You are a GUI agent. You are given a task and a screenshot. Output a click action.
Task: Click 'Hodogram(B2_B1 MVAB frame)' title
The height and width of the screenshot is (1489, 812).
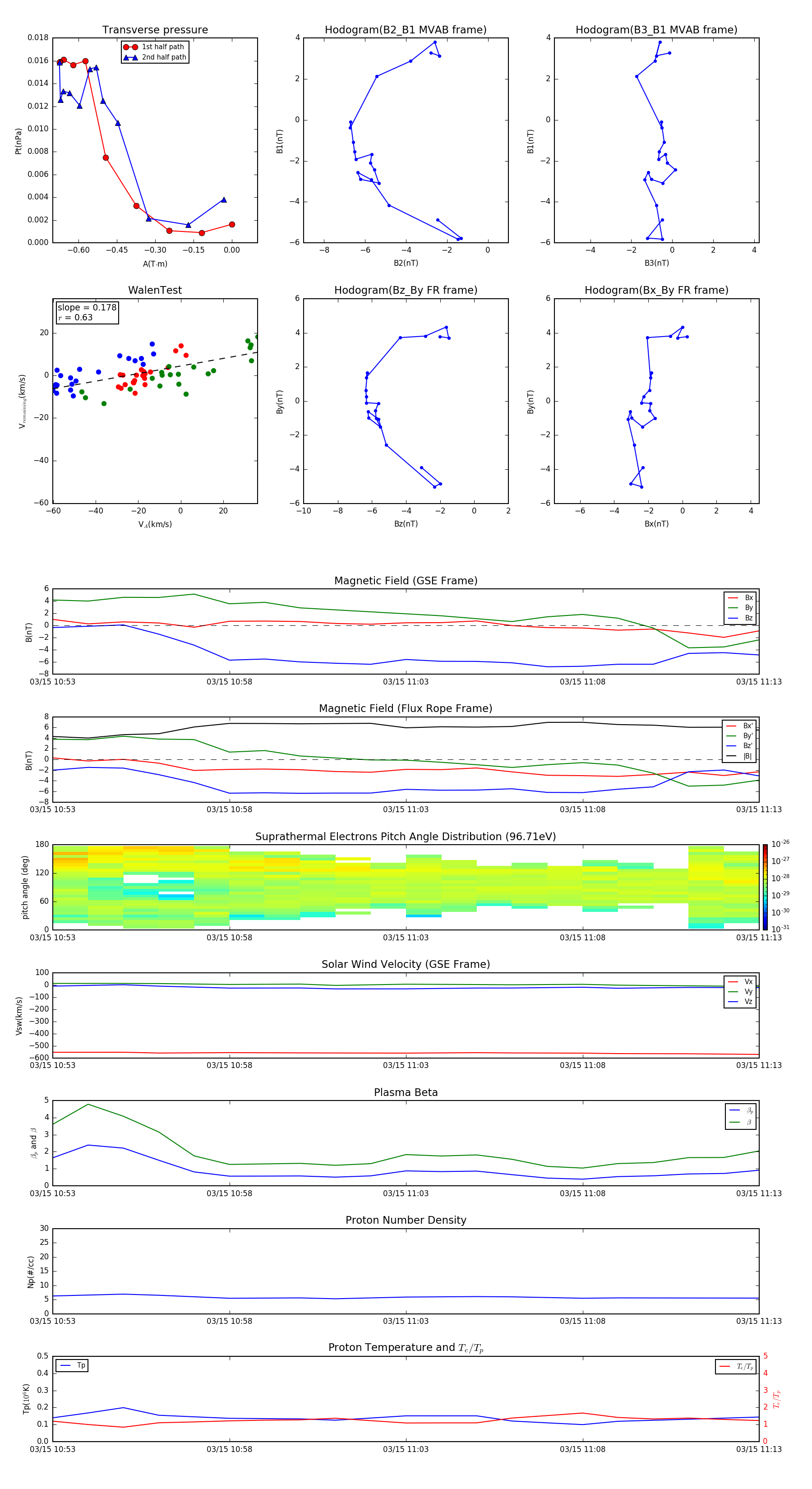(x=406, y=29)
